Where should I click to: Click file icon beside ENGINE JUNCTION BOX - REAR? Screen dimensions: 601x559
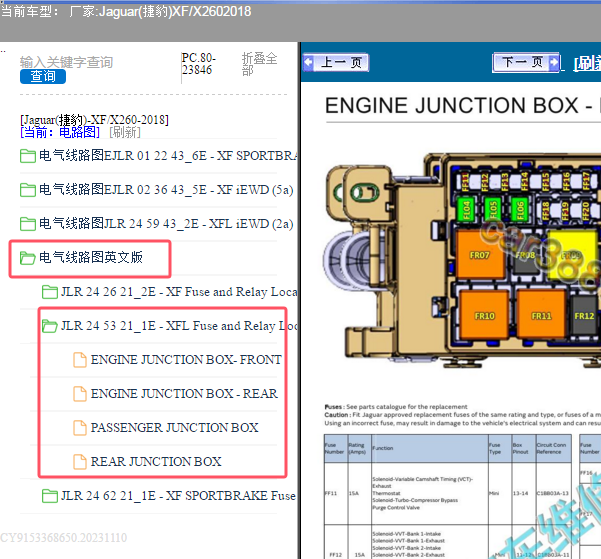click(x=80, y=394)
